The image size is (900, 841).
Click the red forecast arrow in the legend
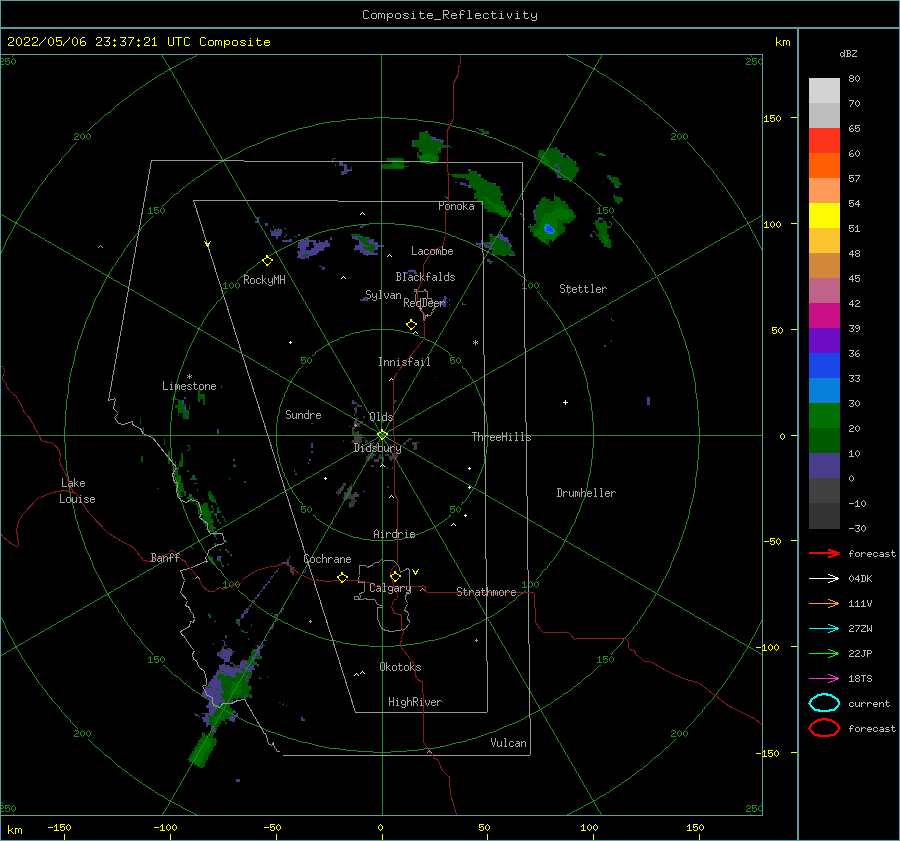[x=824, y=553]
